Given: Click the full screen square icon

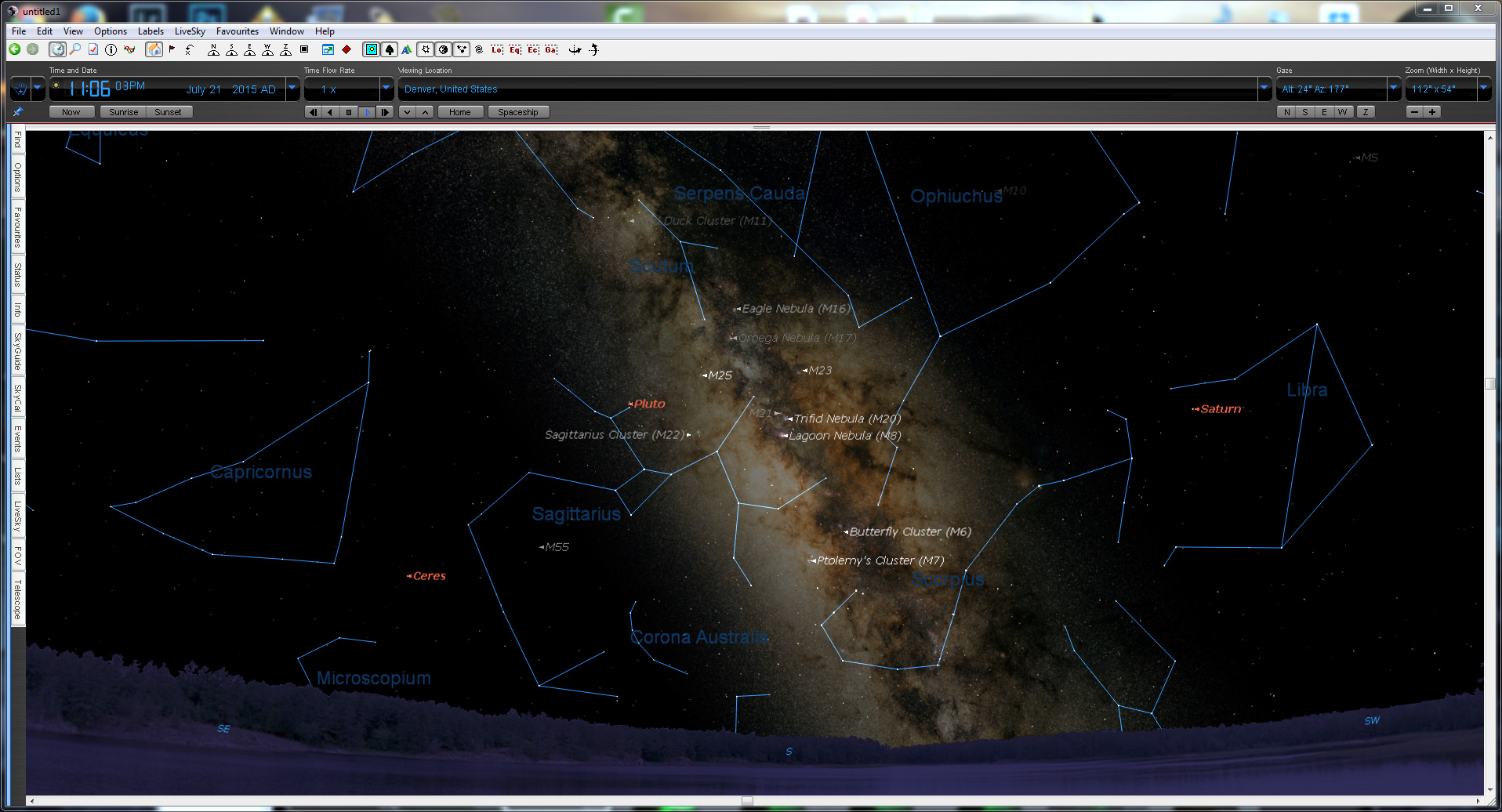Looking at the screenshot, I should (x=304, y=49).
